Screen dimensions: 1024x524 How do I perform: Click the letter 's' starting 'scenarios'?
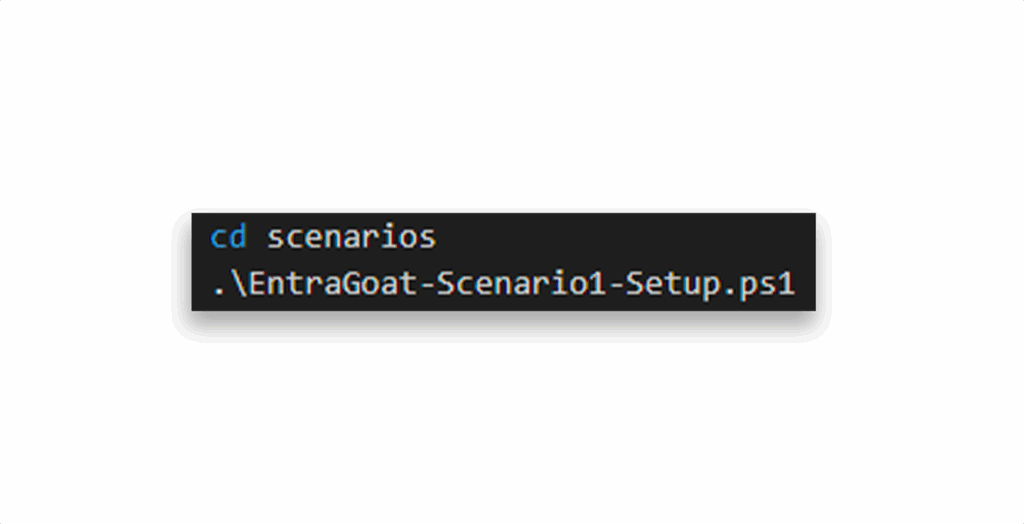pos(276,239)
